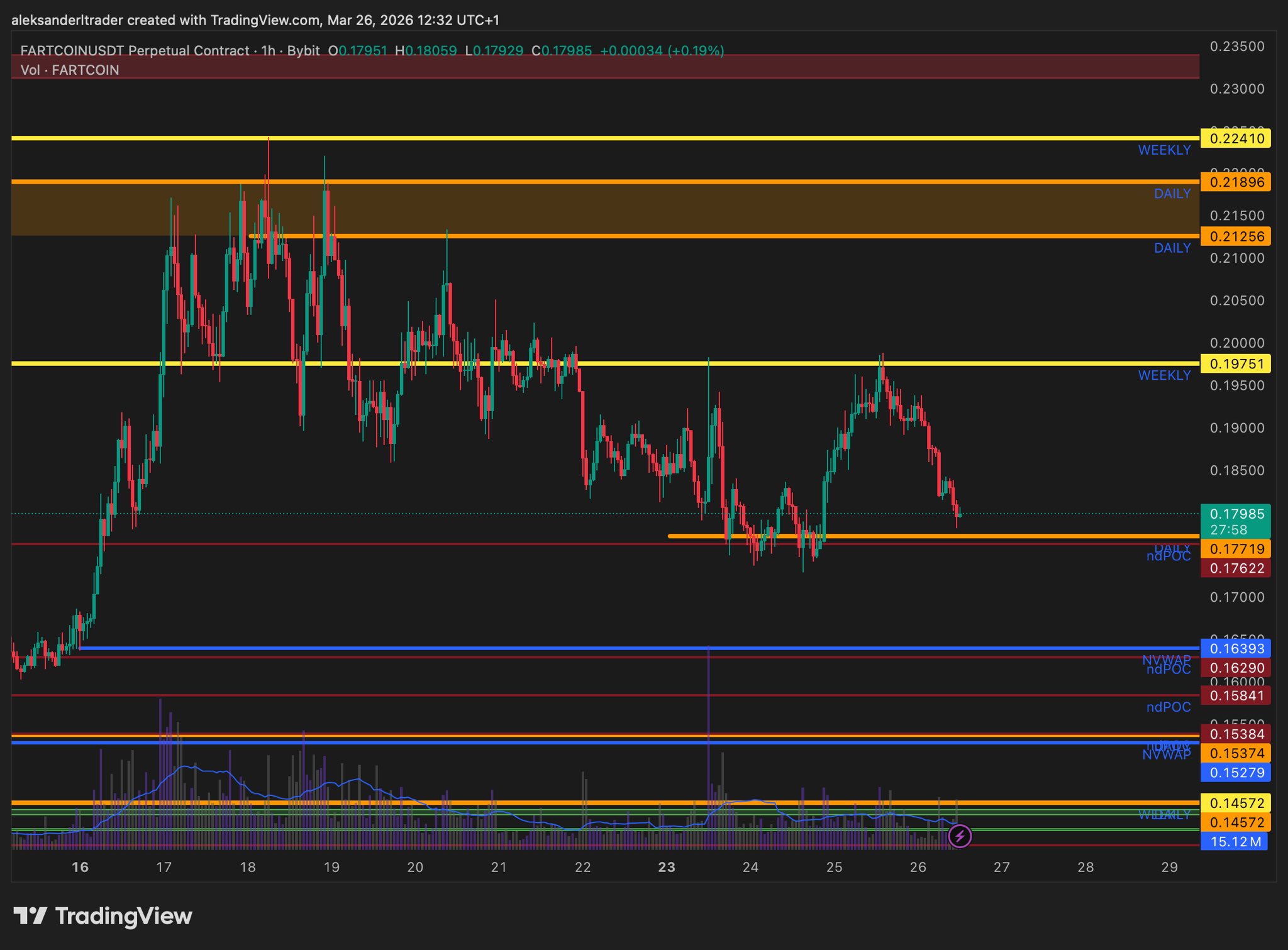The width and height of the screenshot is (1288, 950).
Task: Select the blue 0.16393 price tag
Action: [x=1235, y=648]
